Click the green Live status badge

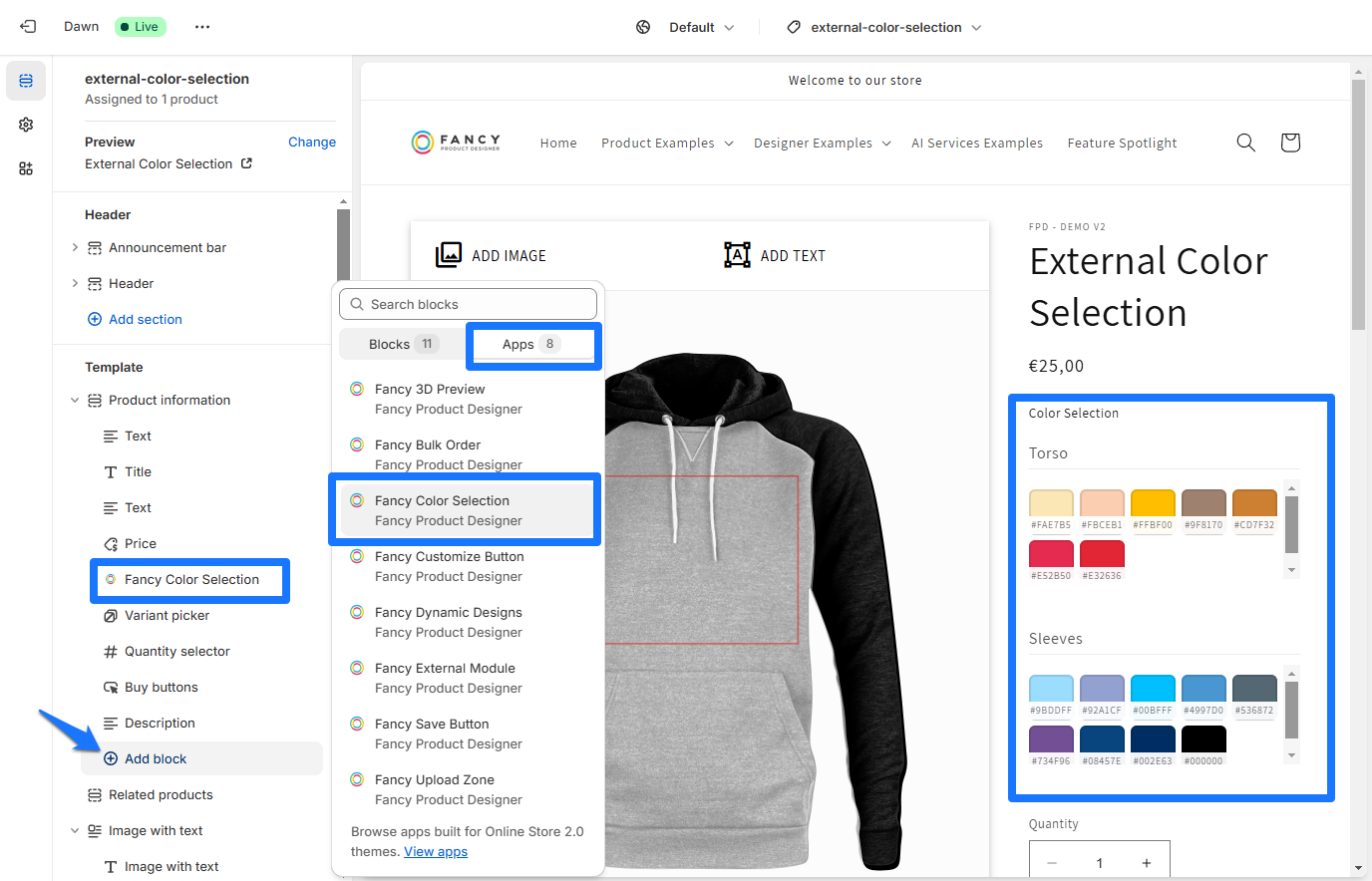[140, 27]
